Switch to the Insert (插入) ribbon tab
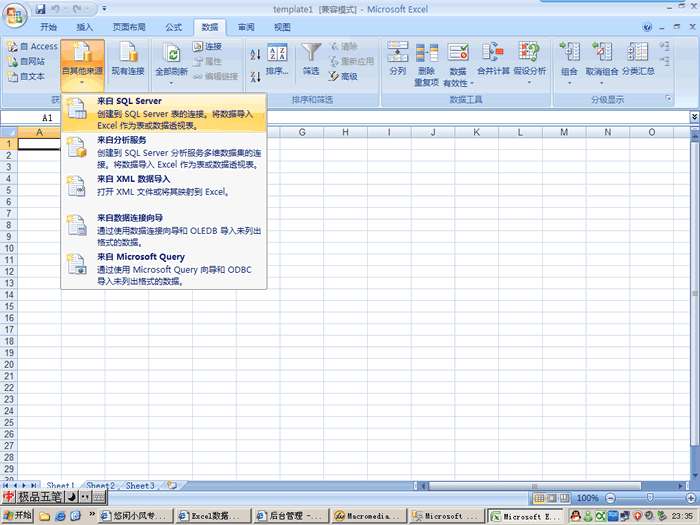Screen dimensions: 700x525 pyautogui.click(x=84, y=27)
